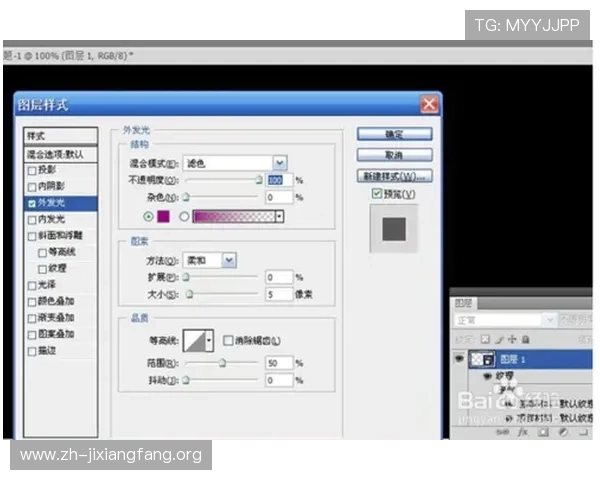Click the link layers icon in Layers panel
600x480 pixels.
(x=502, y=432)
